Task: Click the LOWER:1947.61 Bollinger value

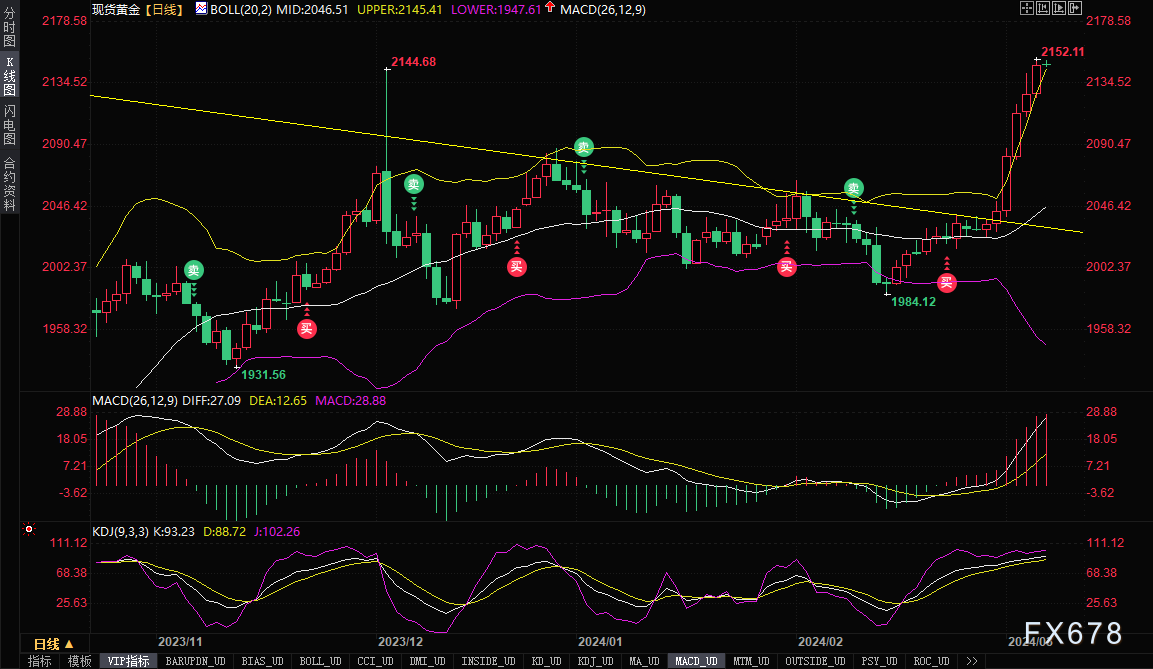Action: [496, 10]
